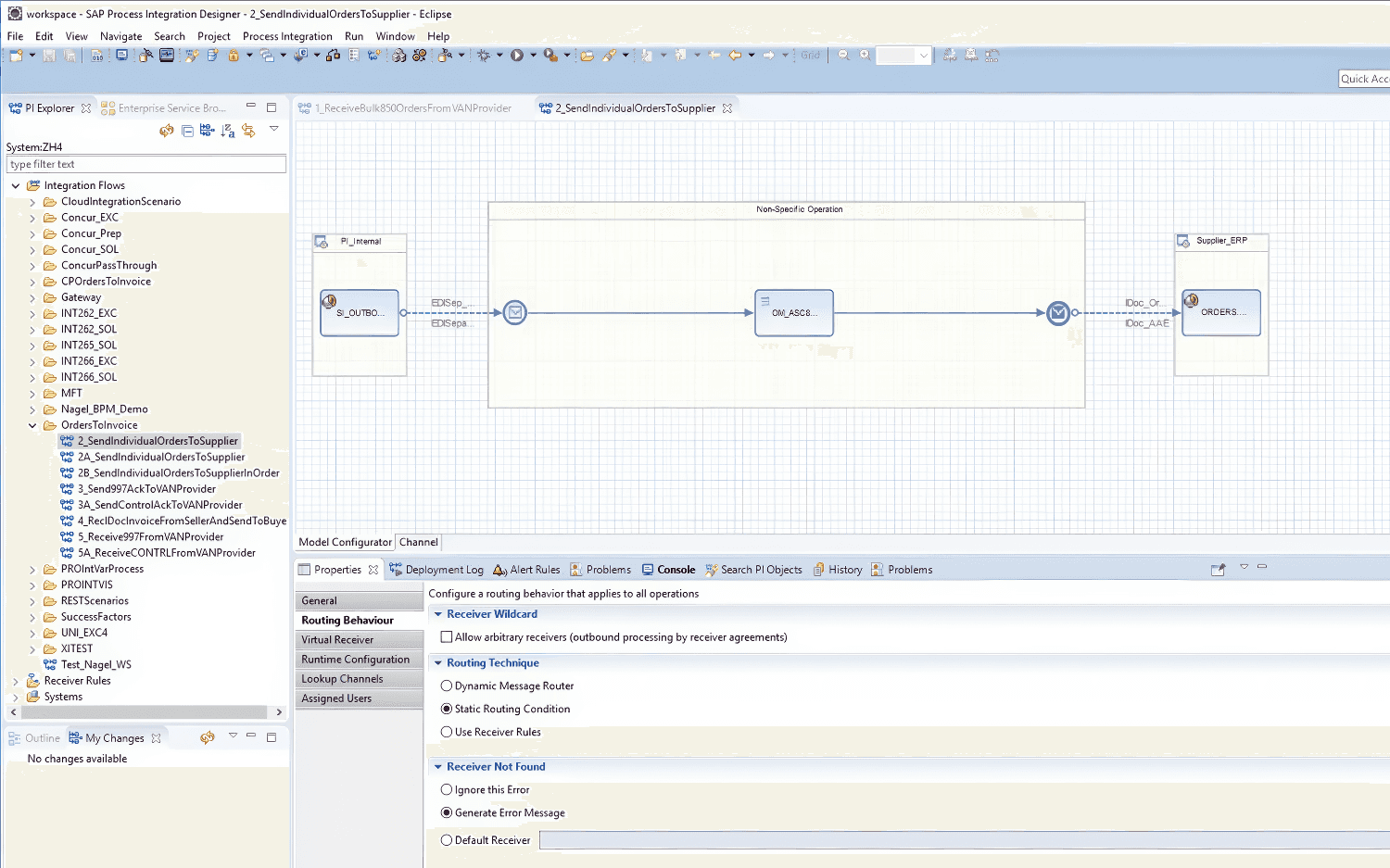This screenshot has width=1390, height=868.
Task: Click the zoom out magnifier icon
Action: point(844,56)
